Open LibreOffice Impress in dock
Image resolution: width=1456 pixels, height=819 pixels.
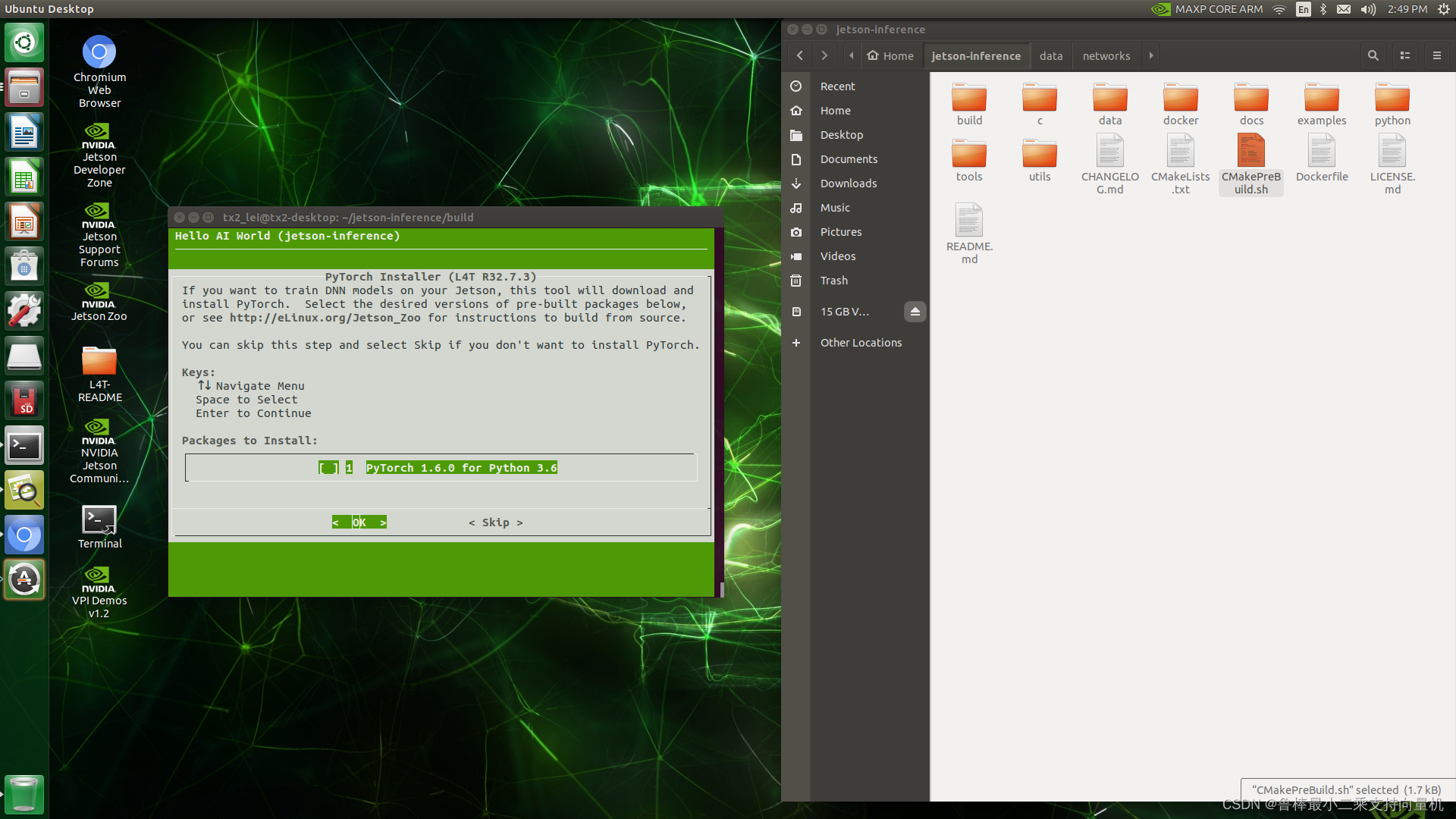(x=24, y=221)
